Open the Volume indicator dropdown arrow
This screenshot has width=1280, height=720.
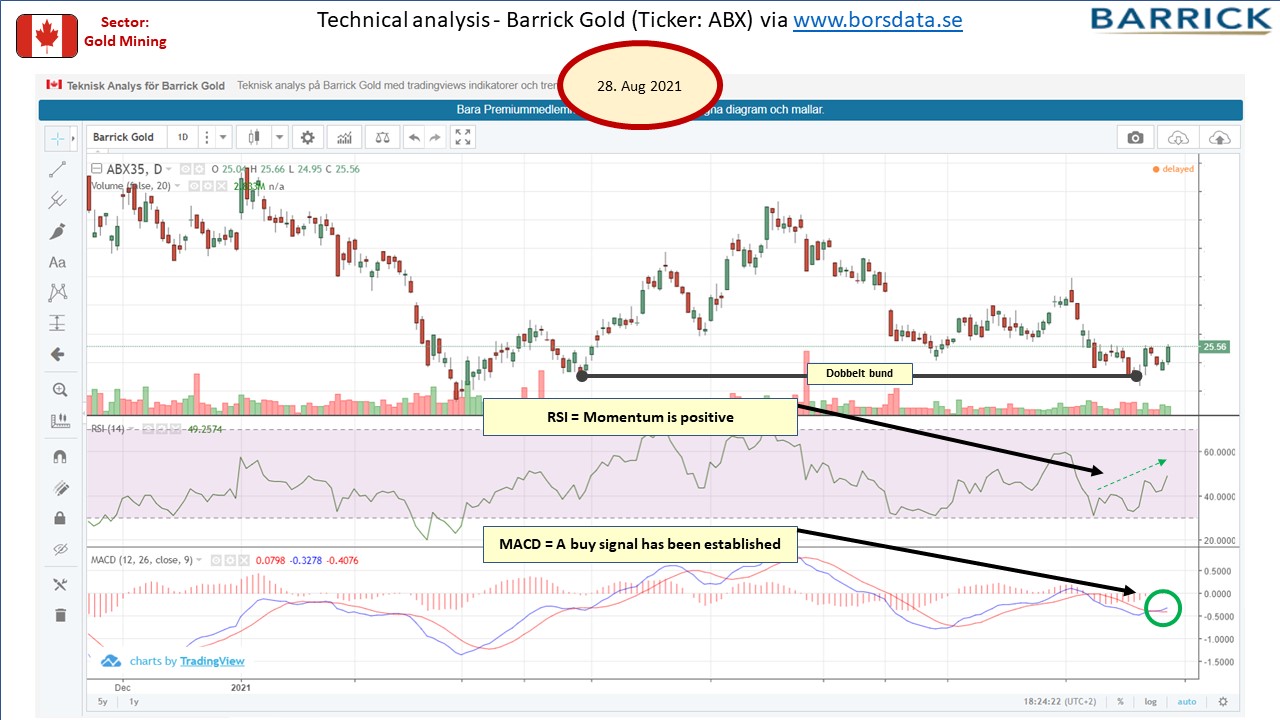tap(177, 186)
